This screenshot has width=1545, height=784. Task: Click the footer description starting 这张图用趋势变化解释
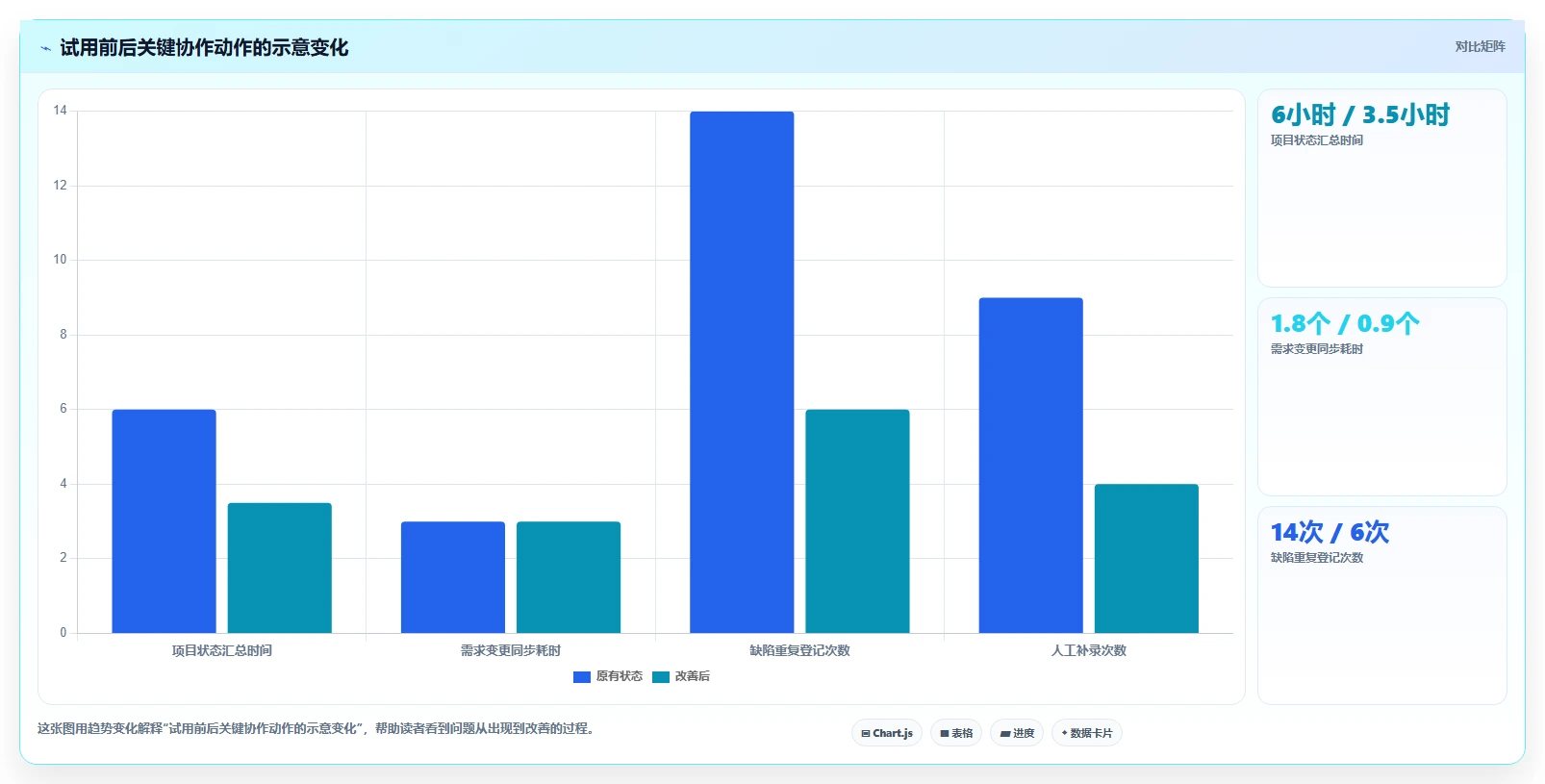pos(318,729)
